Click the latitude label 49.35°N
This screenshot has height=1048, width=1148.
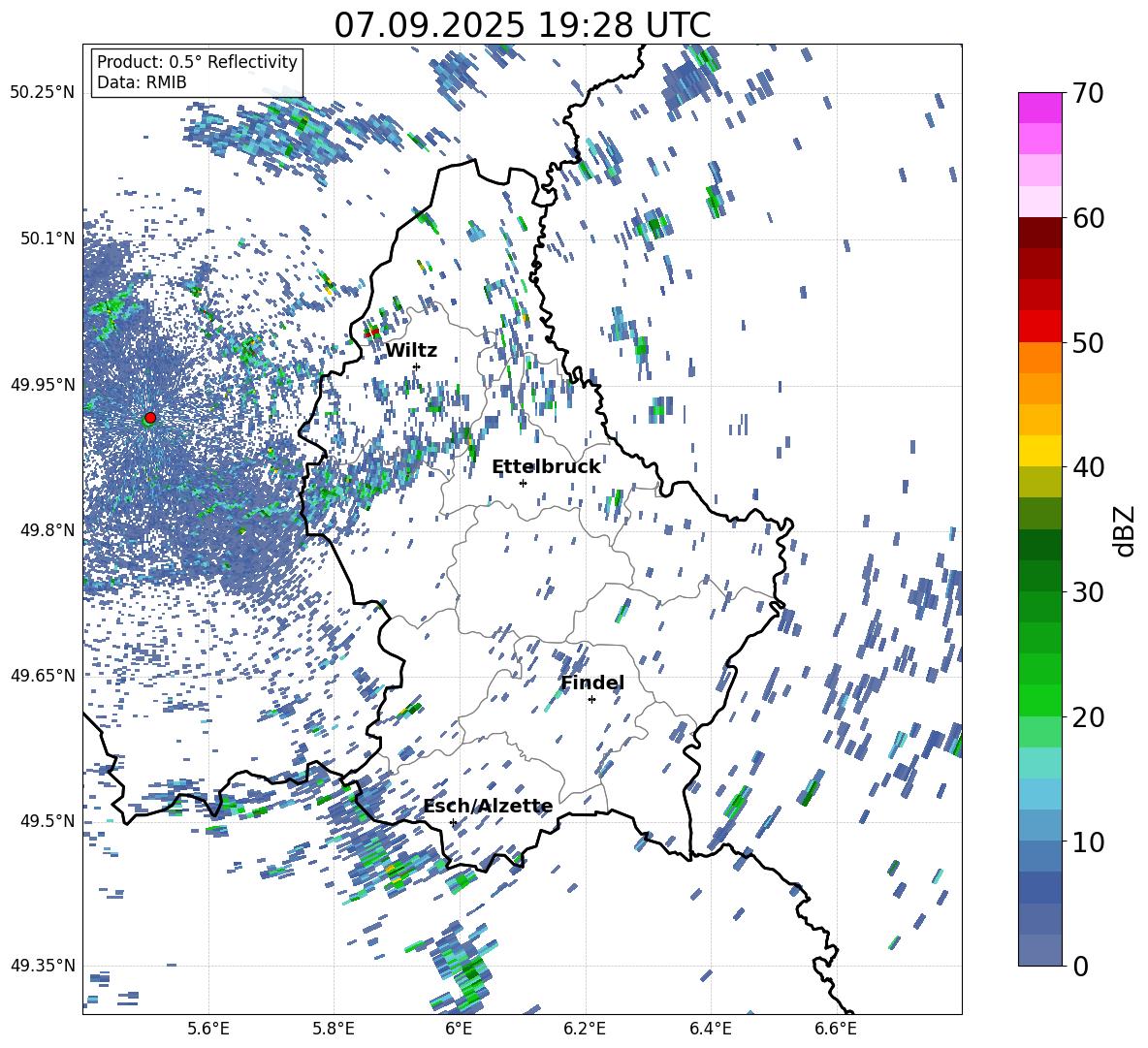pyautogui.click(x=44, y=966)
